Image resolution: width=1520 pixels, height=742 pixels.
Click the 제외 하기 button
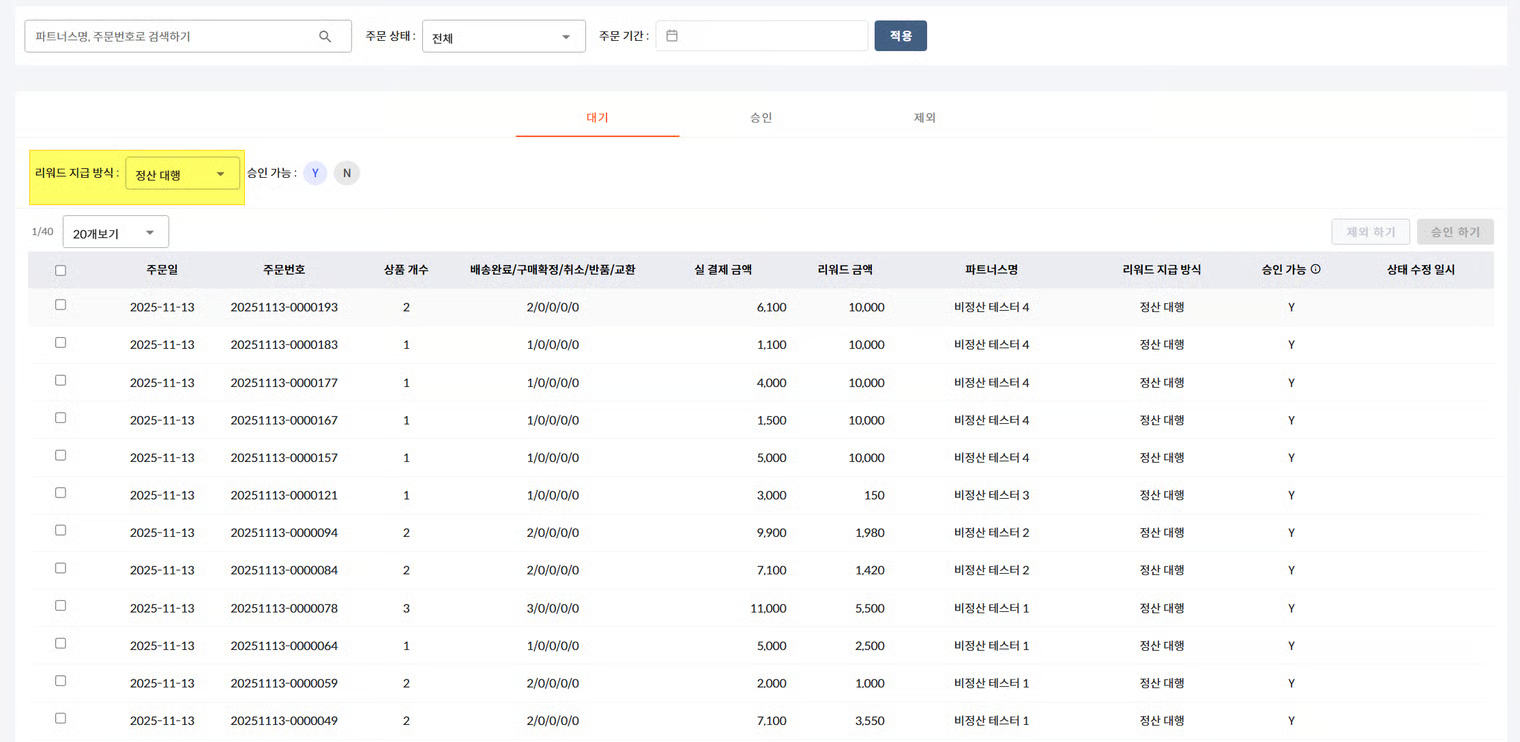1371,232
